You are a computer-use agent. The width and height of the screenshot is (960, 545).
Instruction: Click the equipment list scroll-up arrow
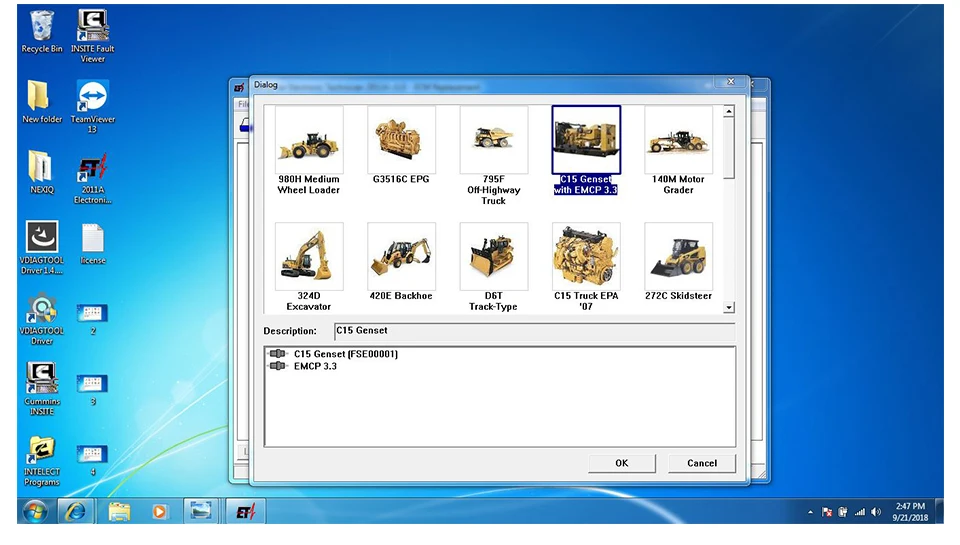click(729, 111)
